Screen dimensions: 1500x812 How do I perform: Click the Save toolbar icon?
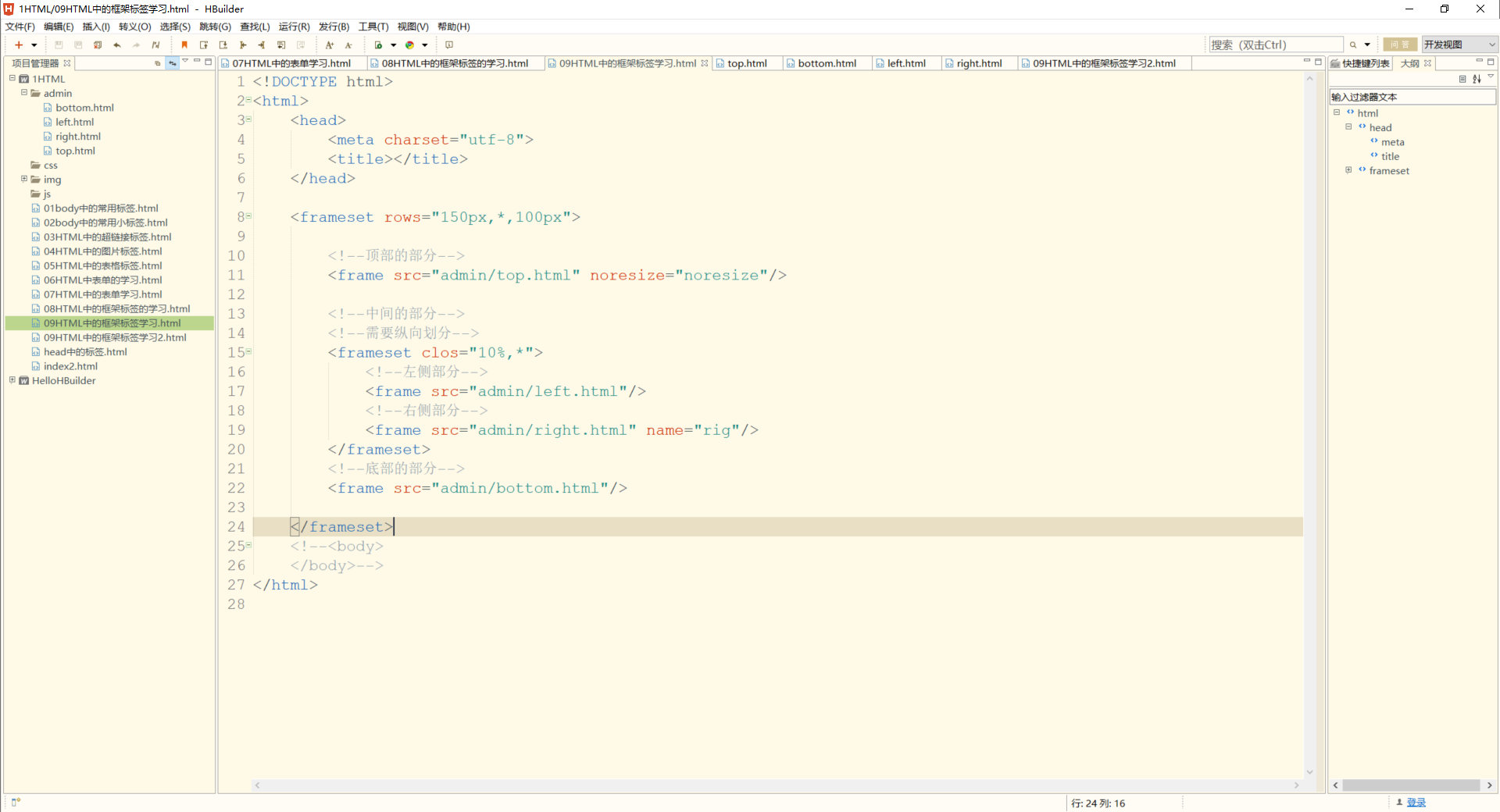tap(59, 45)
